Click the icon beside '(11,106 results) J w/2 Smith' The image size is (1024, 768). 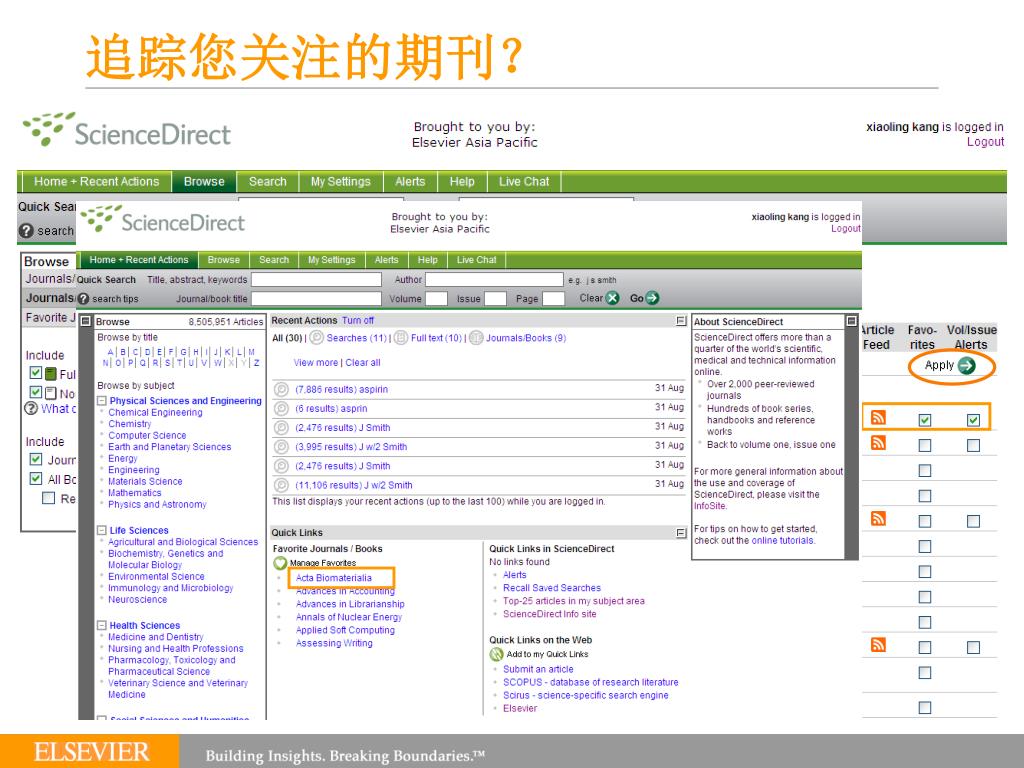281,485
